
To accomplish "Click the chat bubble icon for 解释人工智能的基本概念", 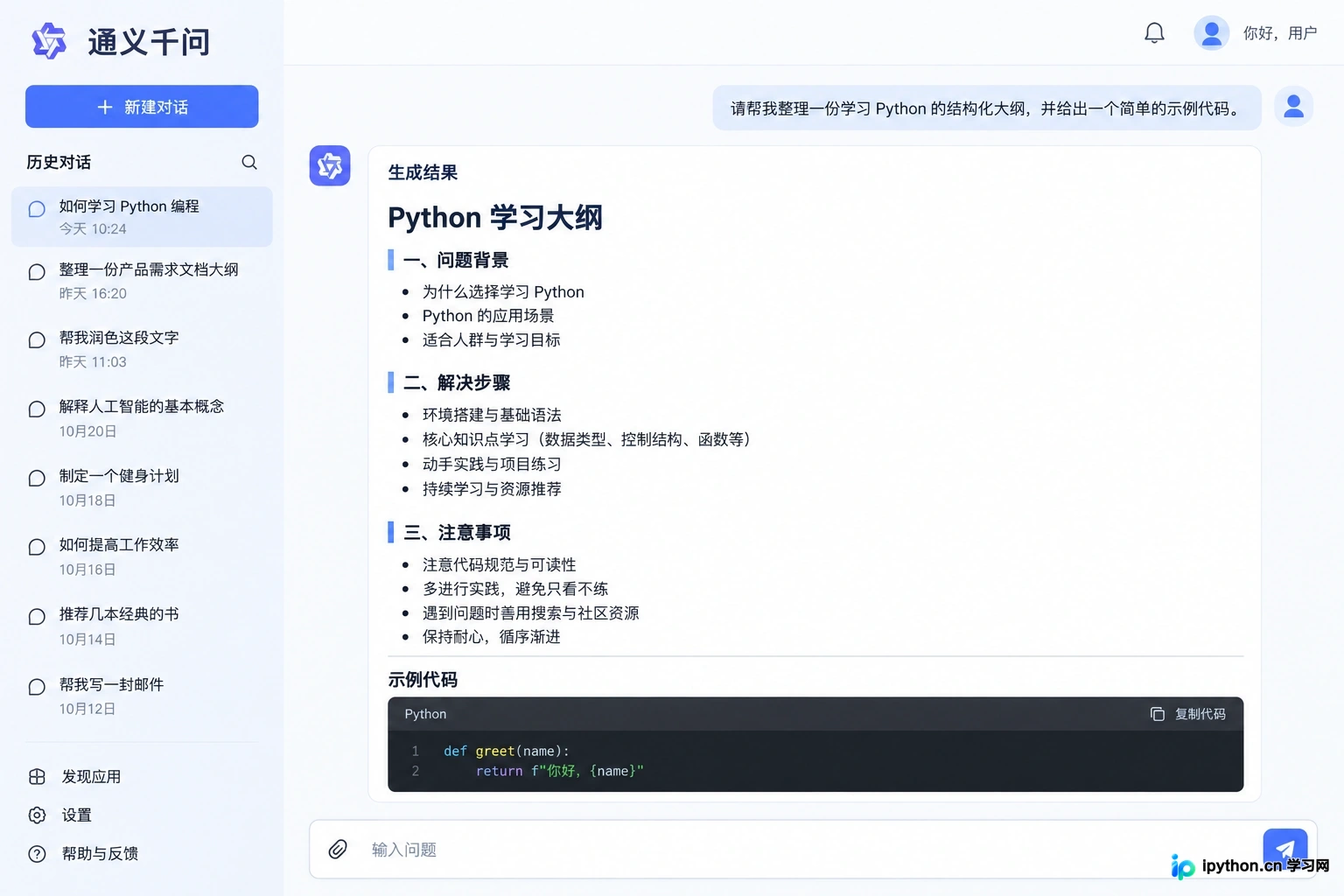I will [37, 409].
